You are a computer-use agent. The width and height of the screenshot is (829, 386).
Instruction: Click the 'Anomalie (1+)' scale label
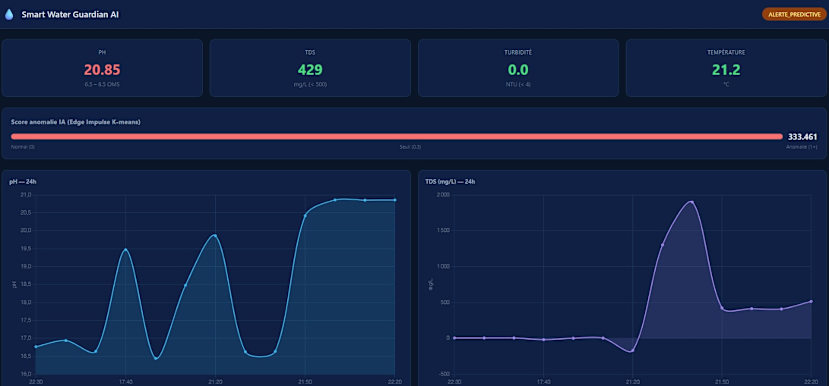(x=802, y=147)
